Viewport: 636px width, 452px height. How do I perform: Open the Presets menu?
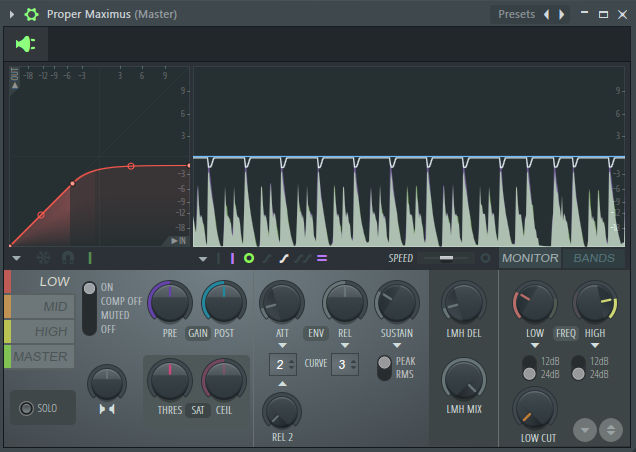point(516,14)
